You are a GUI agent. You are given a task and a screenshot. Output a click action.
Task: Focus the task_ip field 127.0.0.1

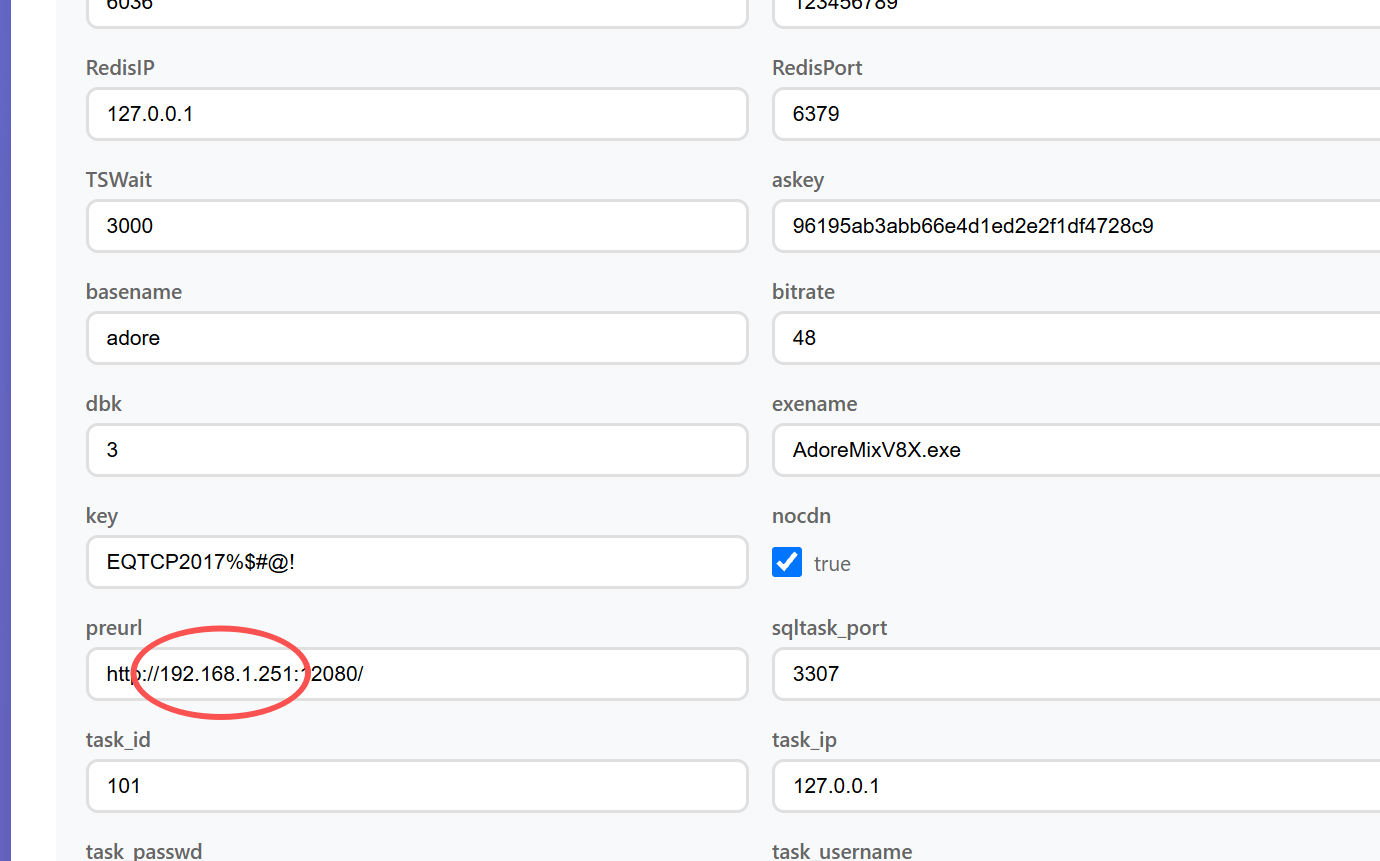1076,786
